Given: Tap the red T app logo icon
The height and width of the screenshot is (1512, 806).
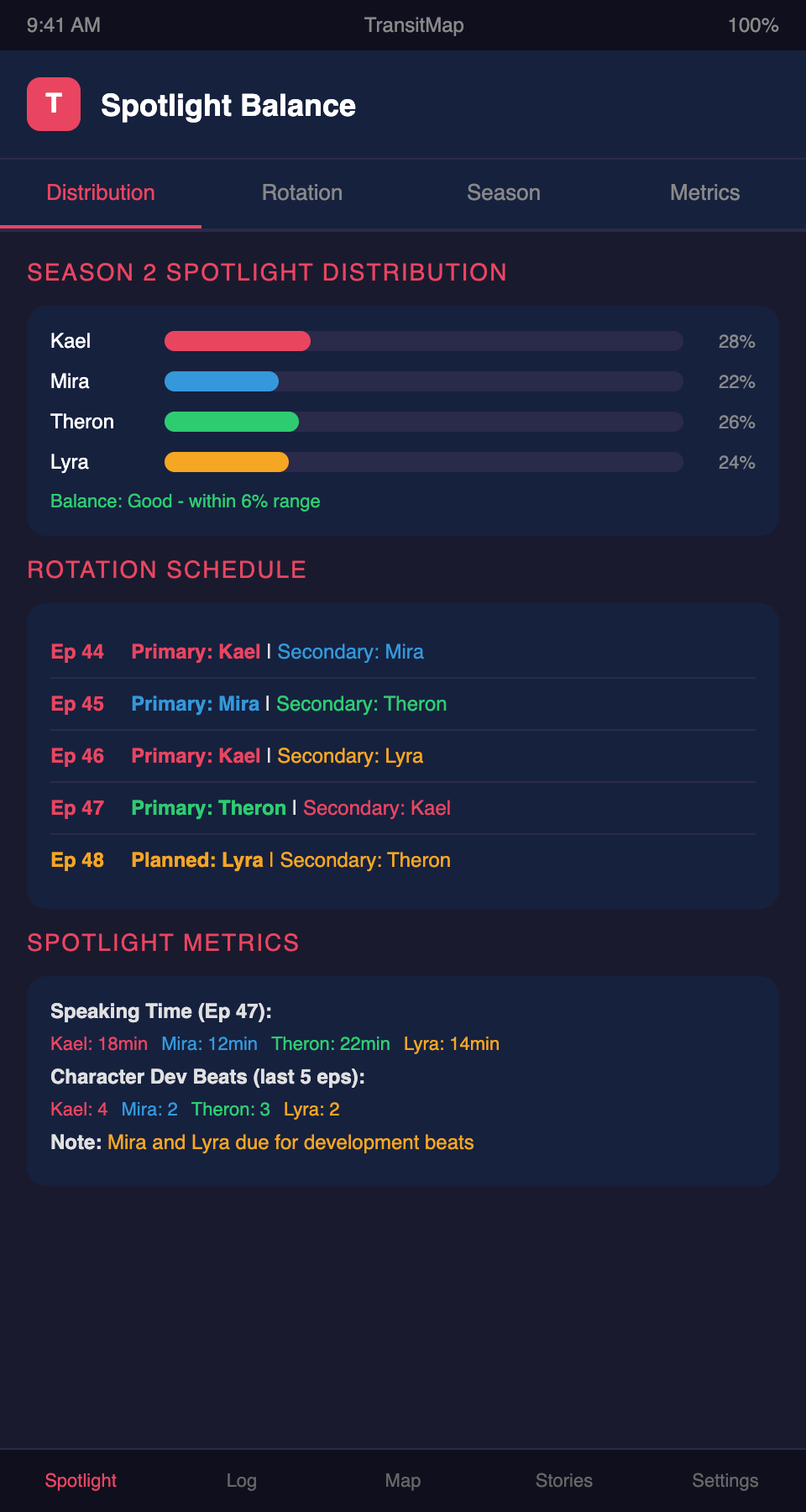Looking at the screenshot, I should (54, 104).
